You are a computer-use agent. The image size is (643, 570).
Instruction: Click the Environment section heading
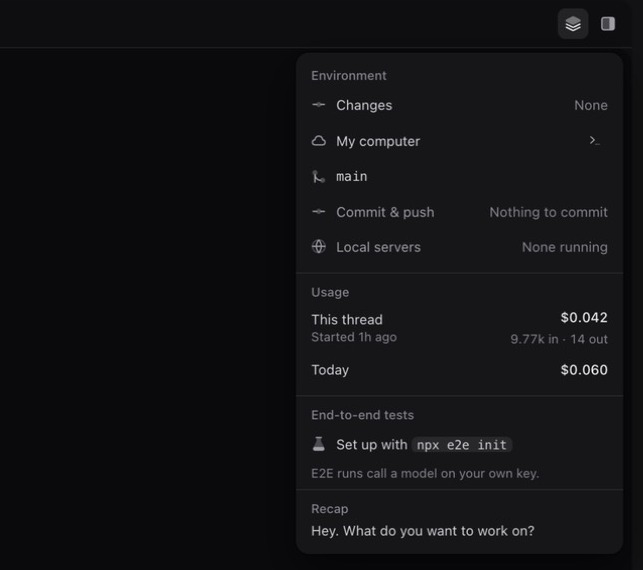click(349, 76)
